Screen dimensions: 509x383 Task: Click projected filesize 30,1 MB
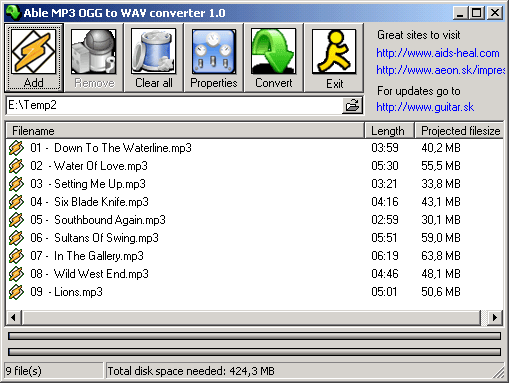click(441, 220)
